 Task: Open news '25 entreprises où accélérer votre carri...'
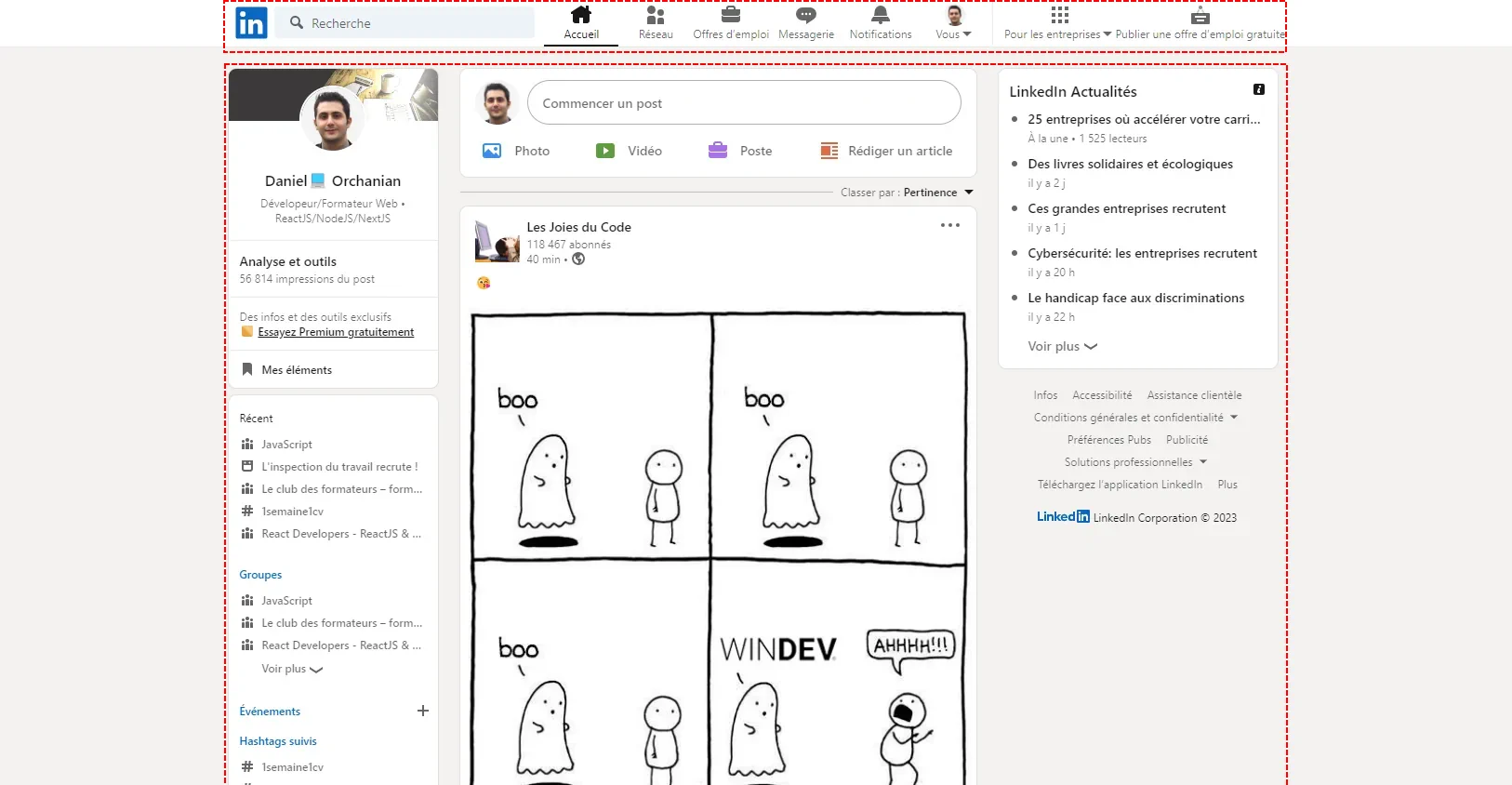click(x=1144, y=119)
